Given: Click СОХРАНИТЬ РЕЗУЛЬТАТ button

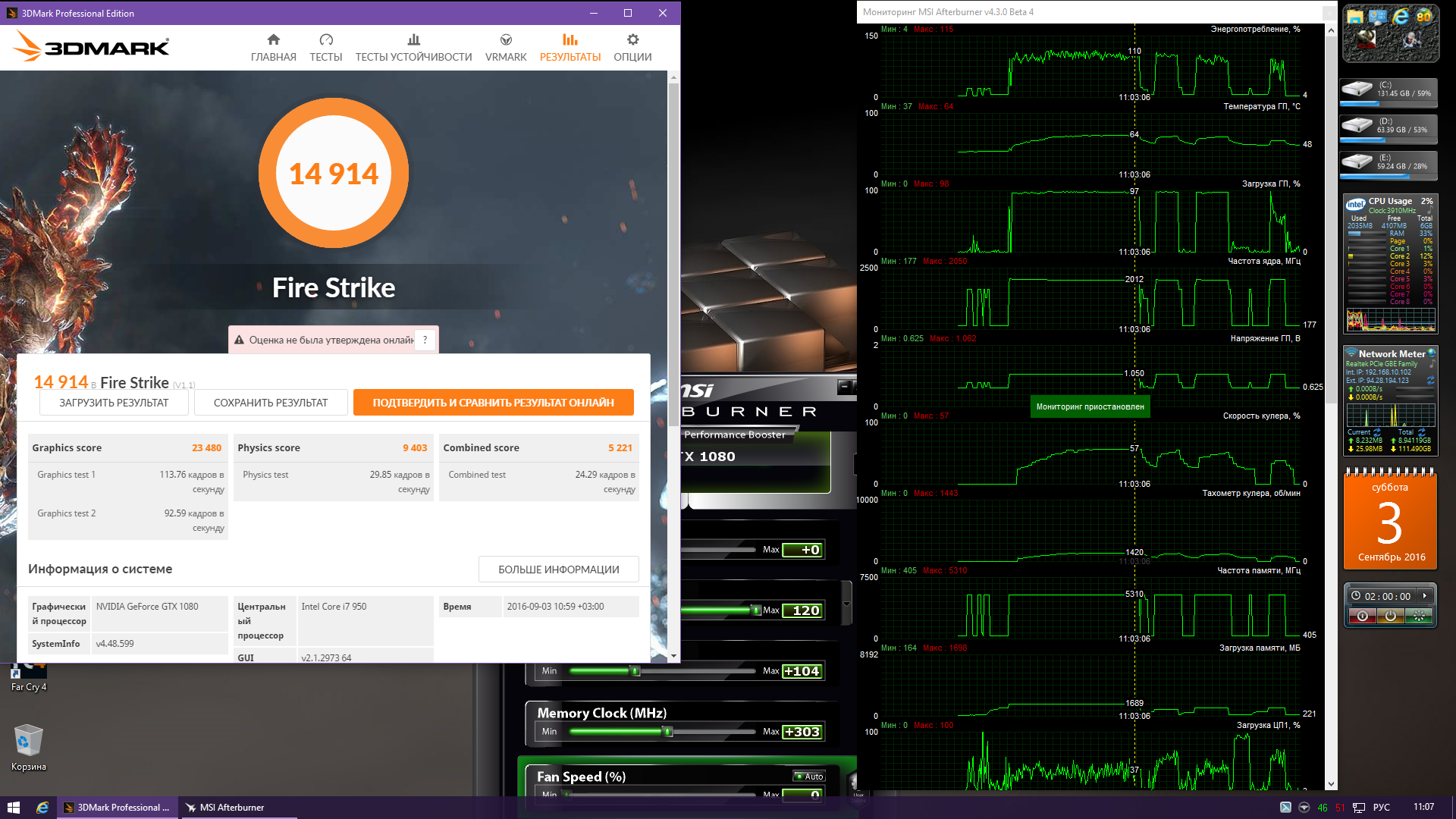Looking at the screenshot, I should [271, 403].
